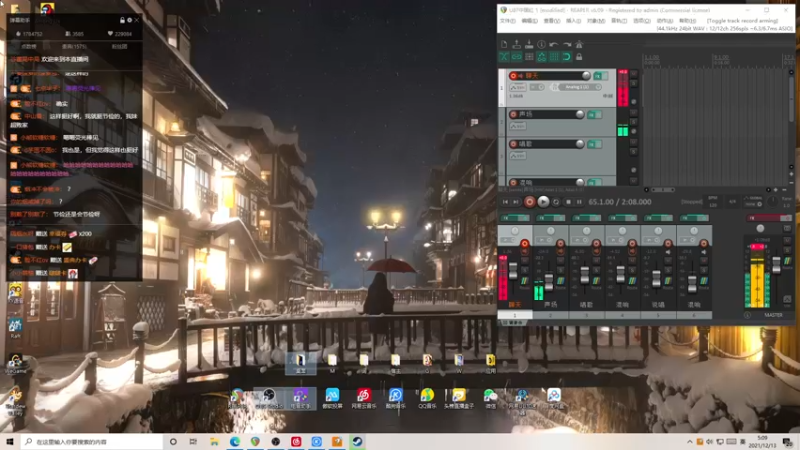The height and width of the screenshot is (450, 800).
Task: Toggle the locking padlock icon in toolbar
Action: [x=579, y=57]
